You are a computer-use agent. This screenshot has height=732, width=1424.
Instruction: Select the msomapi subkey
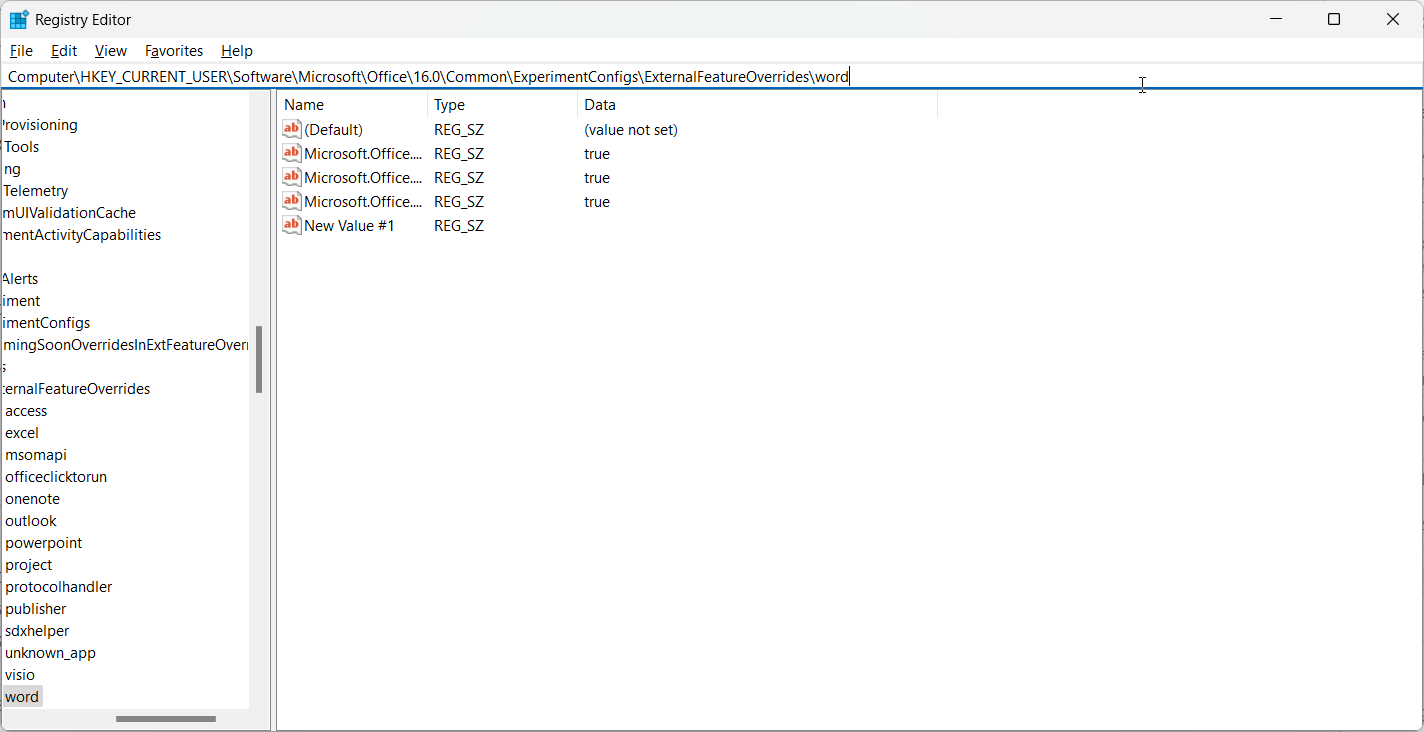click(x=36, y=454)
